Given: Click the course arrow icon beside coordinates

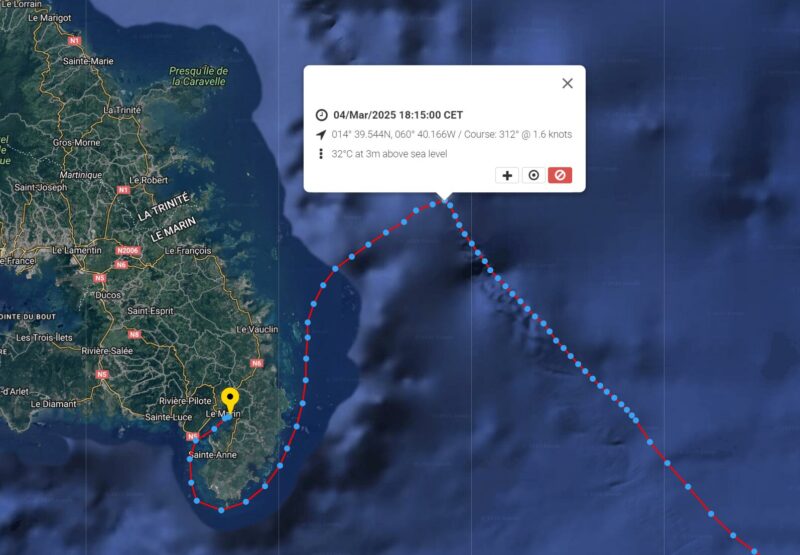Looking at the screenshot, I should [x=321, y=135].
